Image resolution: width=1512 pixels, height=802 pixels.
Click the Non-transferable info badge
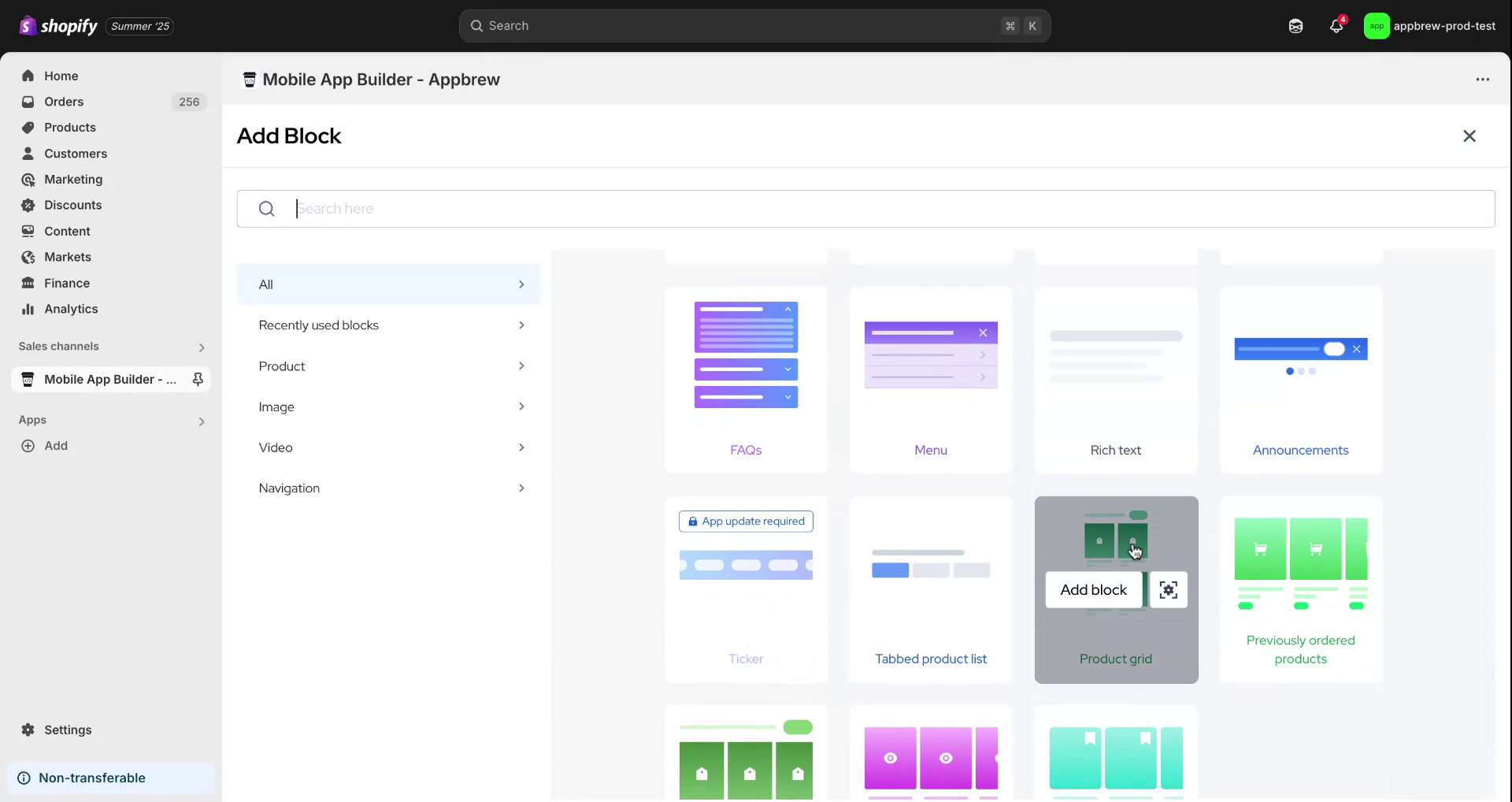pyautogui.click(x=111, y=778)
